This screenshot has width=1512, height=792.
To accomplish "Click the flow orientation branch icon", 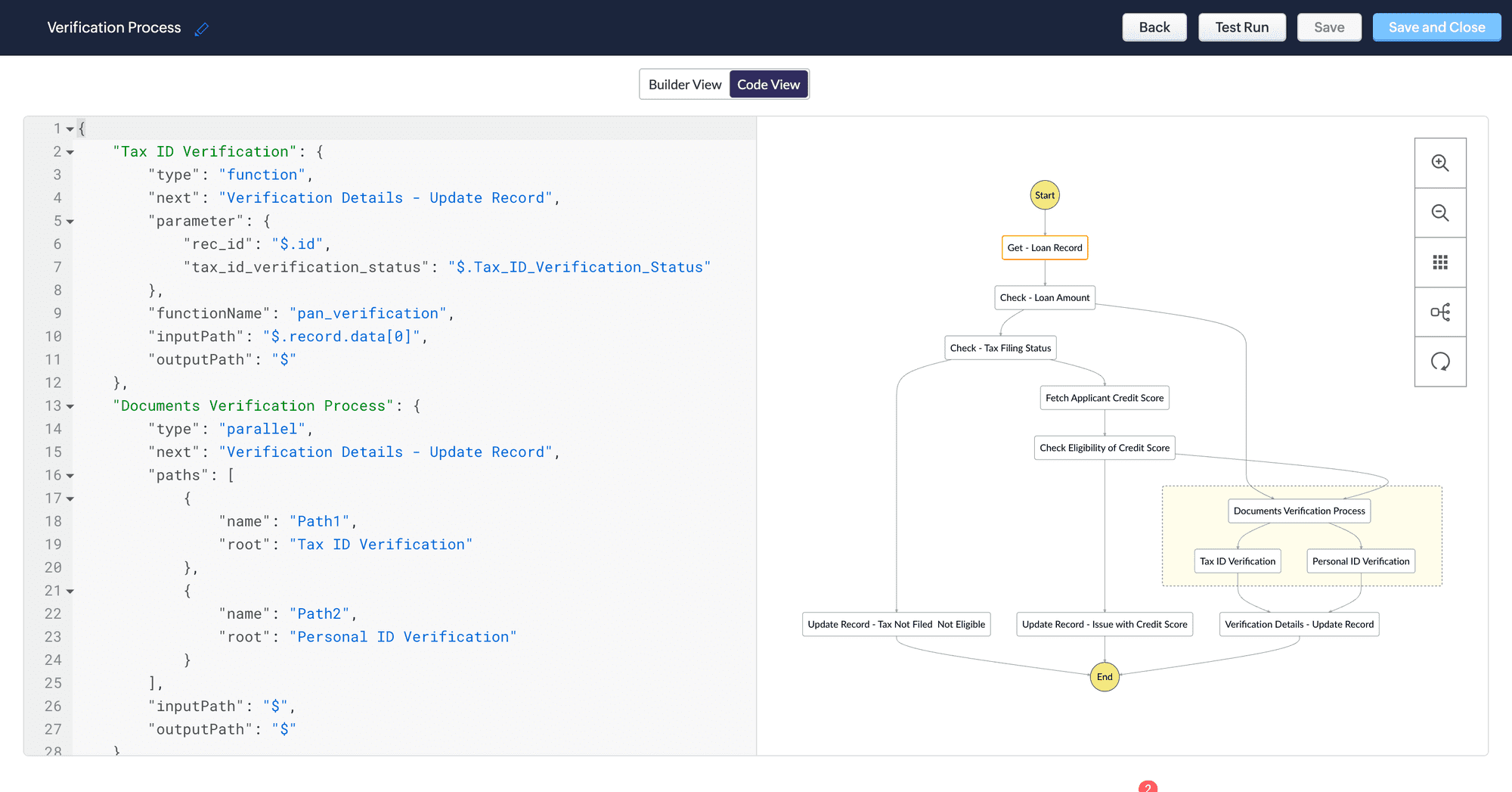I will (x=1440, y=312).
